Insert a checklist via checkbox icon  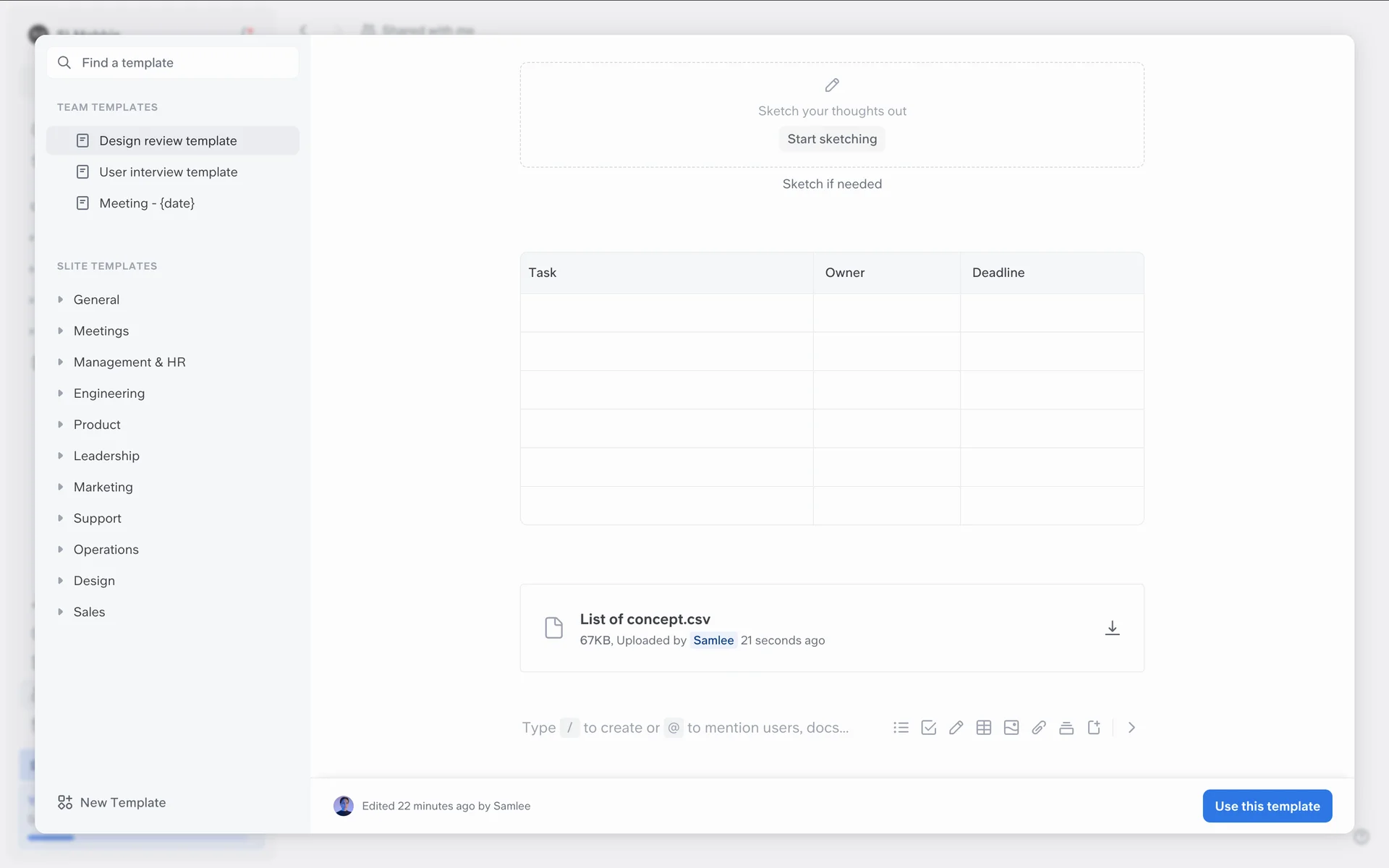tap(929, 728)
